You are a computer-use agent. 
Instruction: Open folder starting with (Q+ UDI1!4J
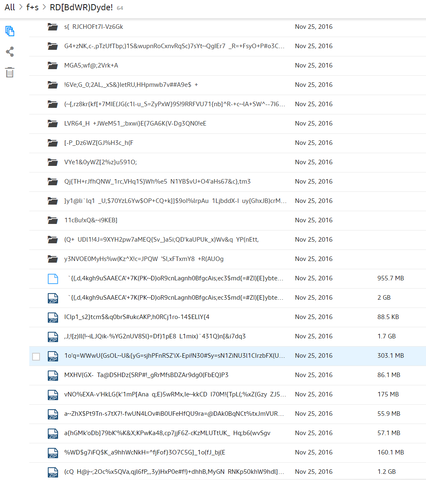(x=161, y=239)
